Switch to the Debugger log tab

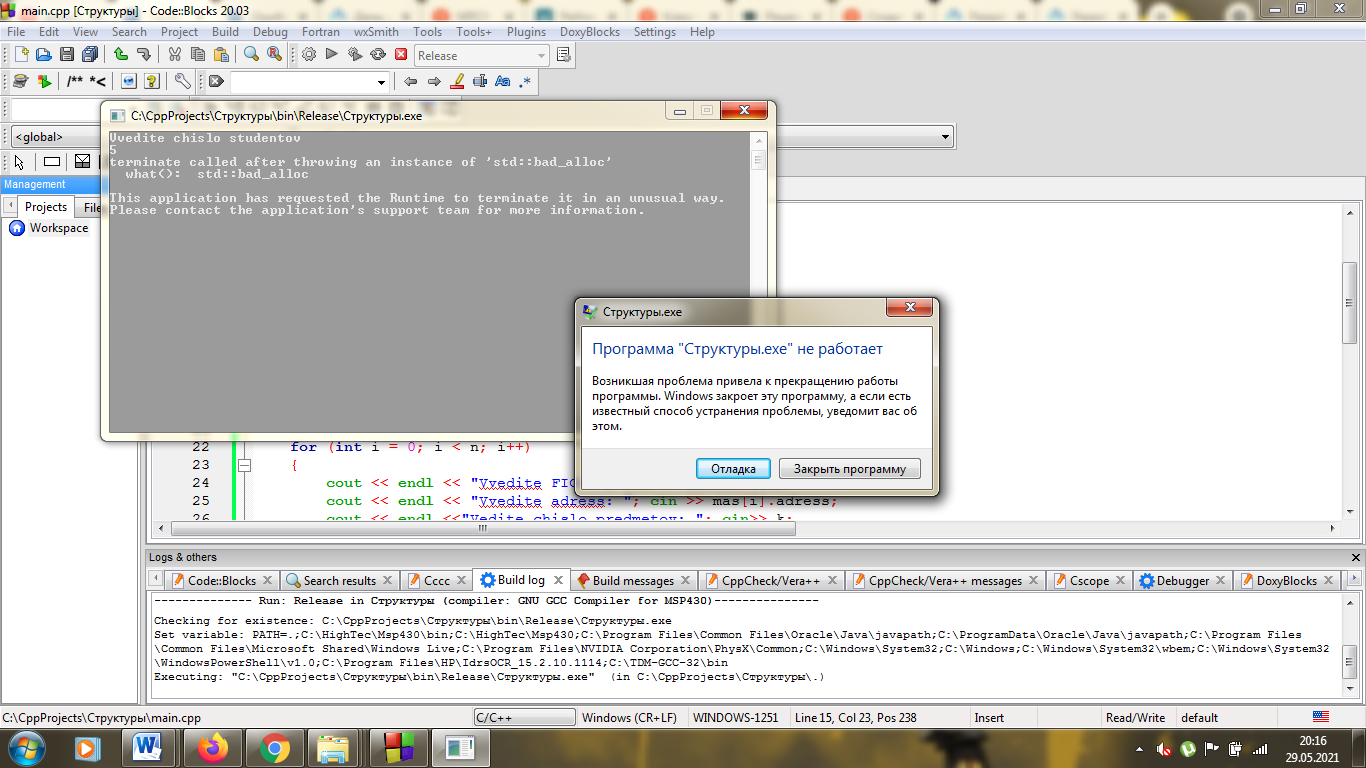[x=1183, y=580]
